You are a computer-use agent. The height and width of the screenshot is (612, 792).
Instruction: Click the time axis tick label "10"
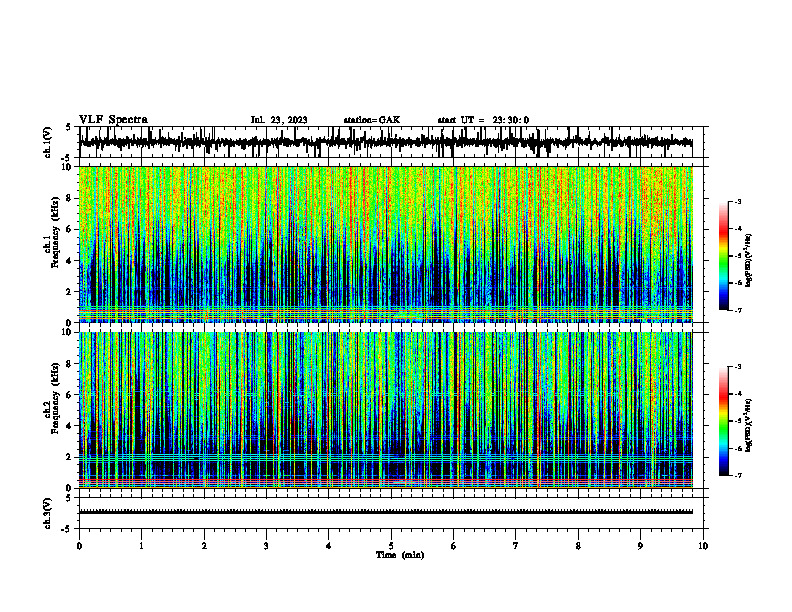point(703,546)
